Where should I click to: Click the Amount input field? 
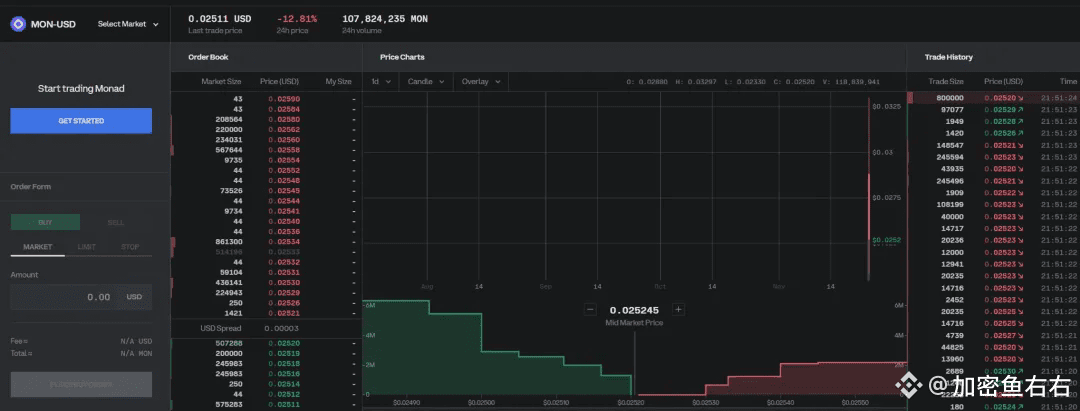[x=81, y=297]
